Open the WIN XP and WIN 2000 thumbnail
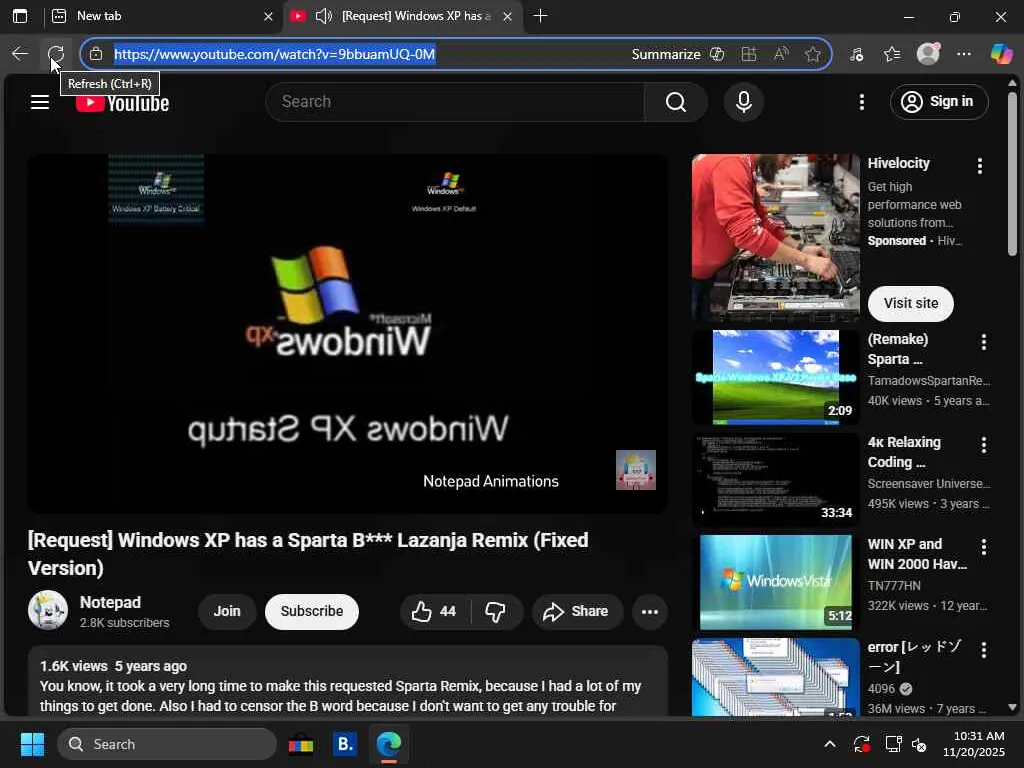The height and width of the screenshot is (768, 1024). point(776,582)
